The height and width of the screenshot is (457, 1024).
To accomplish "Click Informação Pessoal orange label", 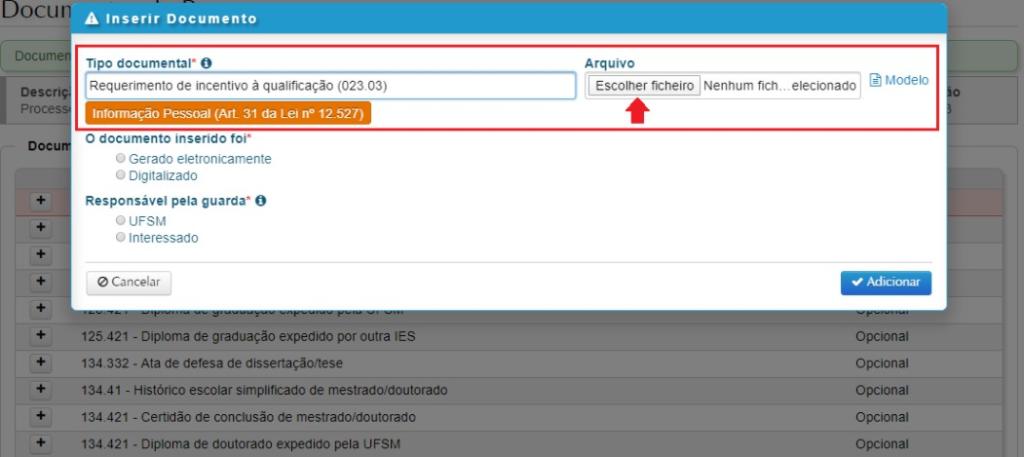I will pyautogui.click(x=229, y=113).
